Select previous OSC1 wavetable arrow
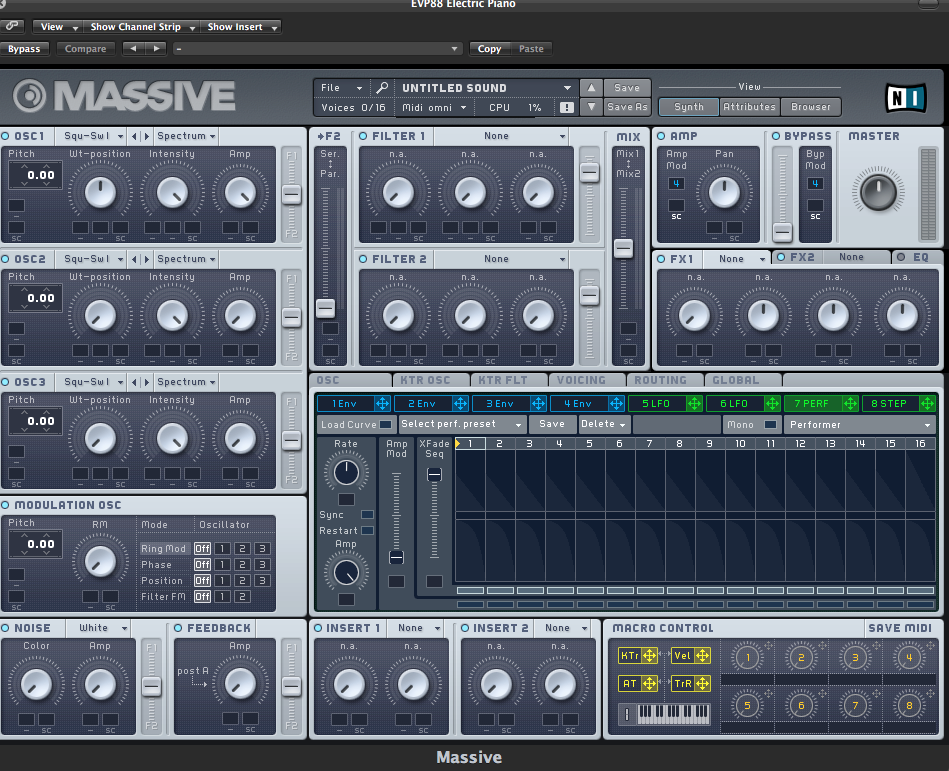949x771 pixels. click(134, 136)
